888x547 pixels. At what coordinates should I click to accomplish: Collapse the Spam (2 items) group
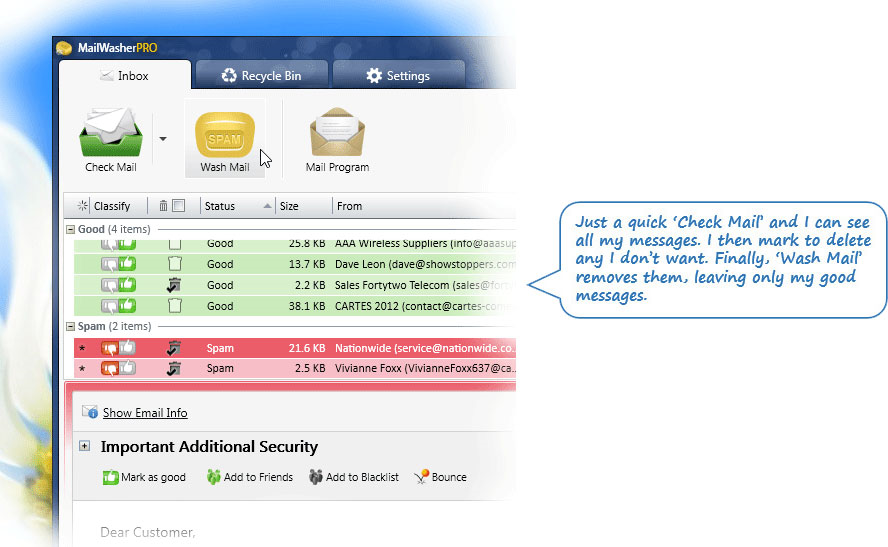click(x=71, y=326)
